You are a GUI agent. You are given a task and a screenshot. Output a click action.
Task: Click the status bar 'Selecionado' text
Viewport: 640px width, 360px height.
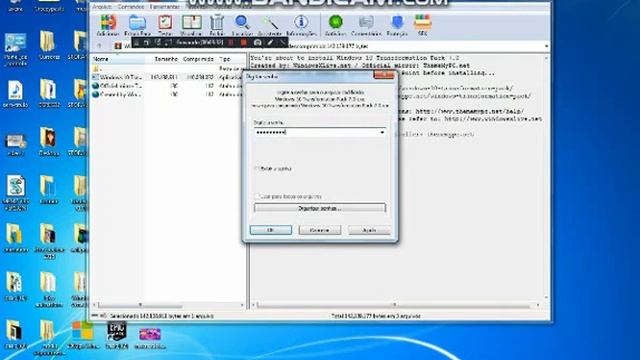[x=162, y=316]
